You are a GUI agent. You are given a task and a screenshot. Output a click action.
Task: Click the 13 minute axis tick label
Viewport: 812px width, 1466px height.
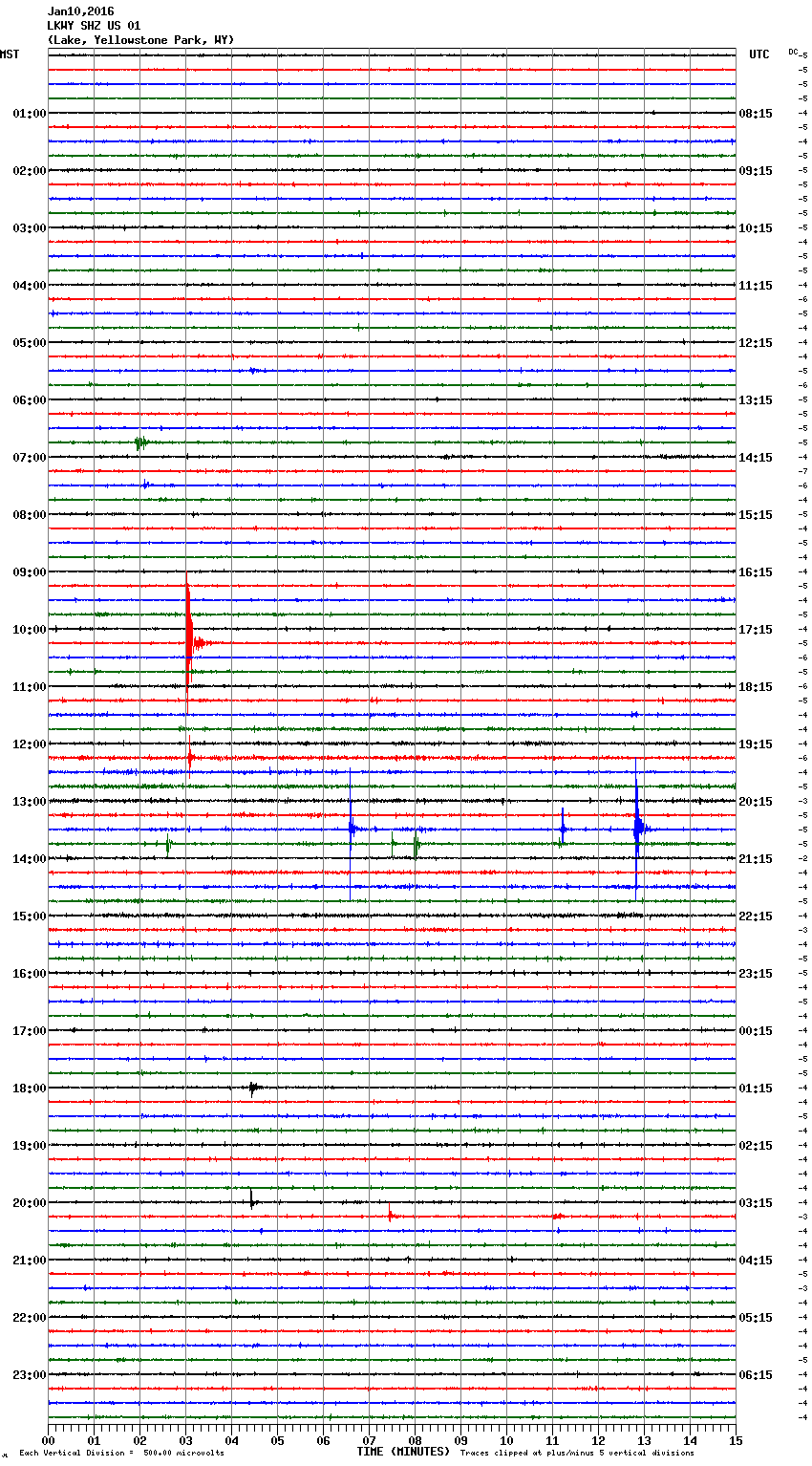(x=645, y=1441)
